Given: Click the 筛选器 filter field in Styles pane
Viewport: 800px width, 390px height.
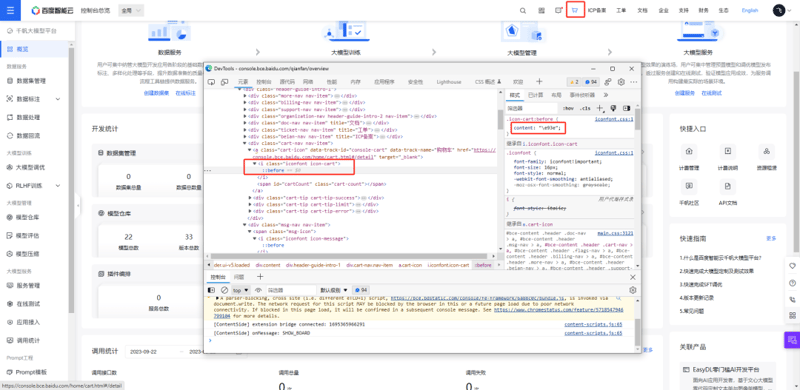Looking at the screenshot, I should pos(532,108).
